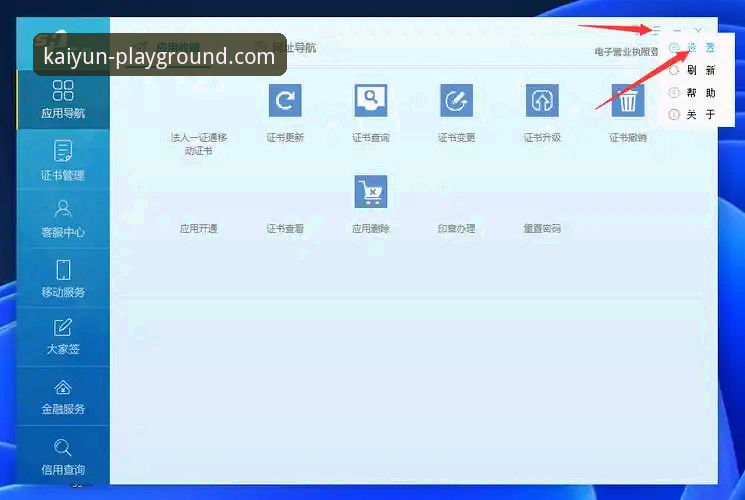Open 证书查询 search icon
745x500 pixels.
[x=371, y=100]
